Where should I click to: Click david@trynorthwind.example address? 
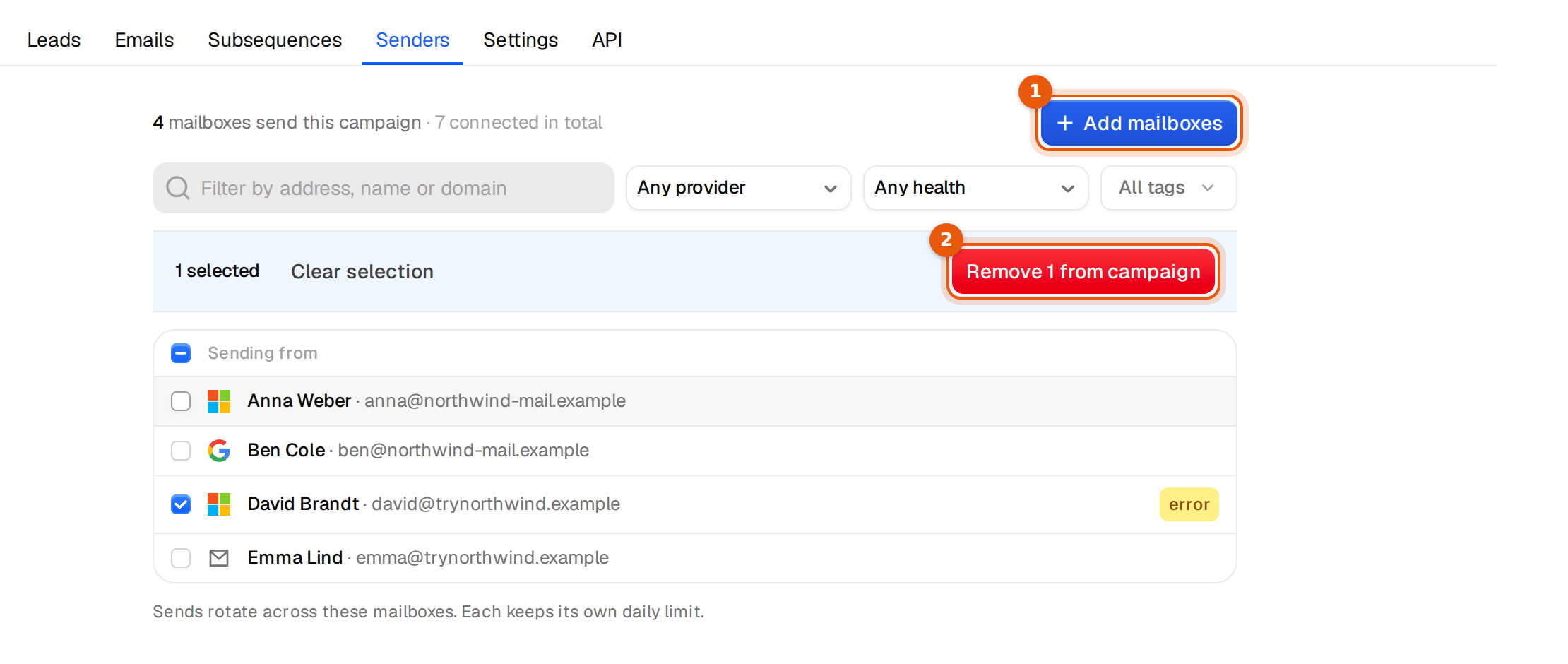(496, 504)
